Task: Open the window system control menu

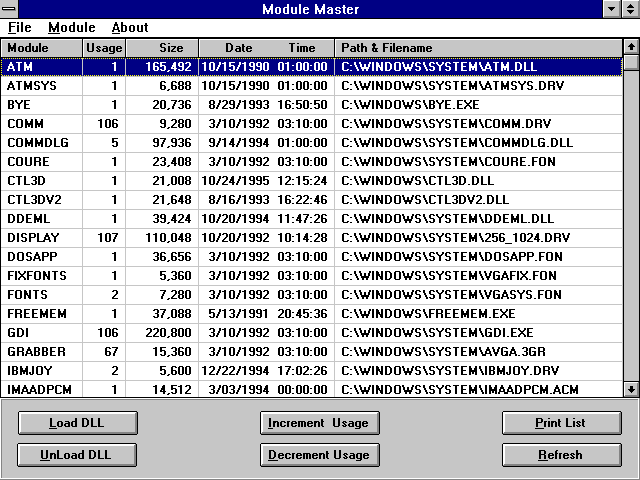Action: click(10, 9)
